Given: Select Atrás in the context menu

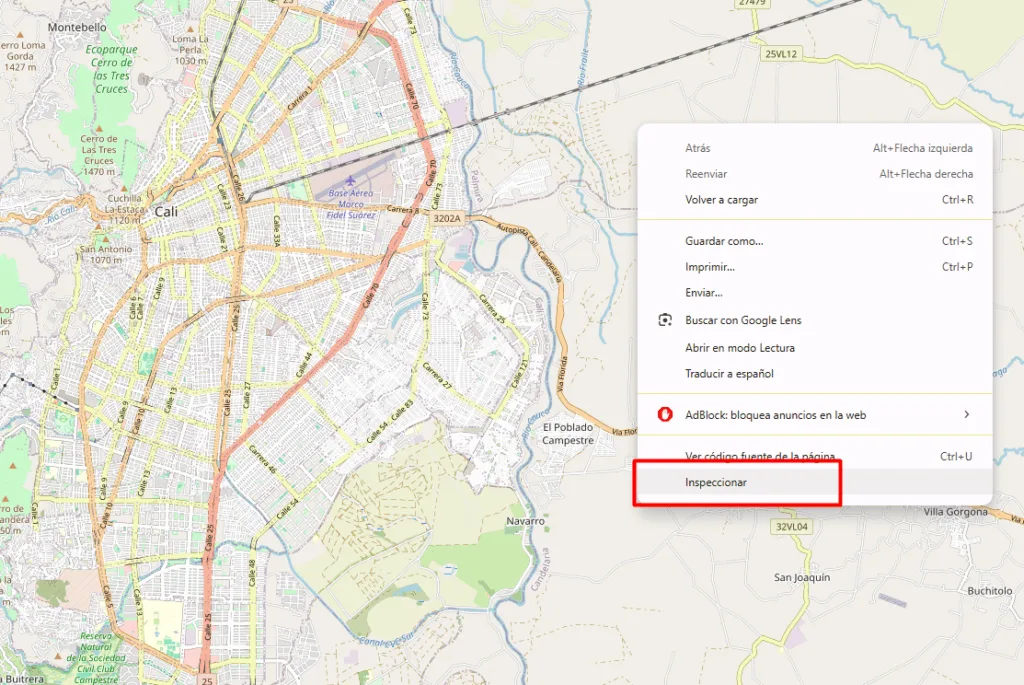Looking at the screenshot, I should click(814, 148).
